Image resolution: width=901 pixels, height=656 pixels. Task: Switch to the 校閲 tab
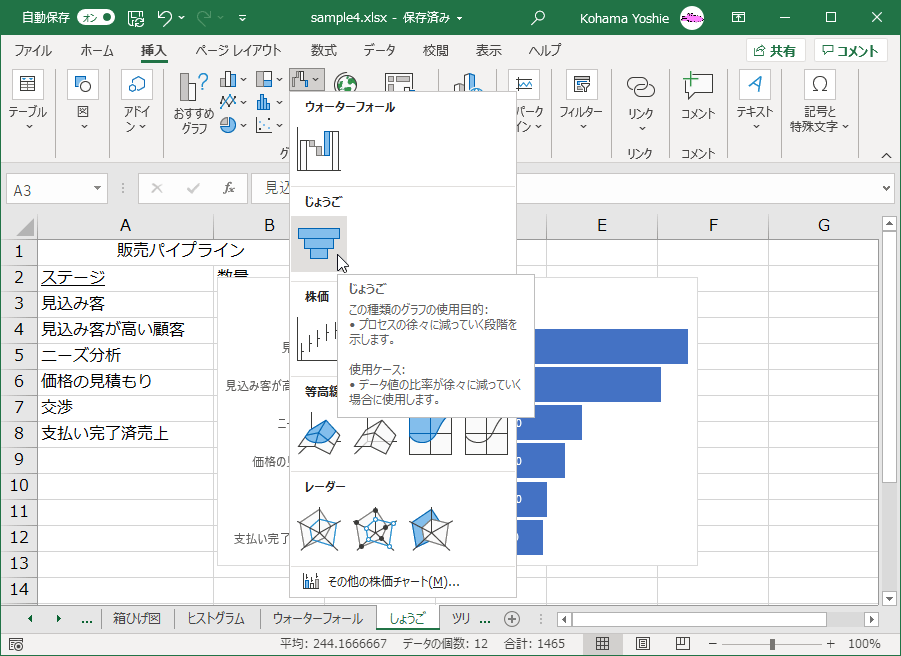[436, 51]
